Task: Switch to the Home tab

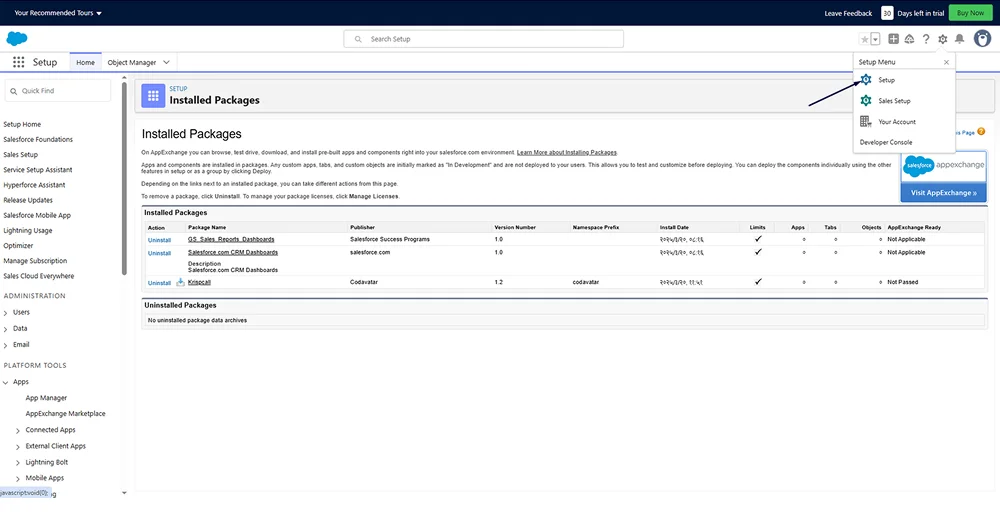Action: (85, 62)
